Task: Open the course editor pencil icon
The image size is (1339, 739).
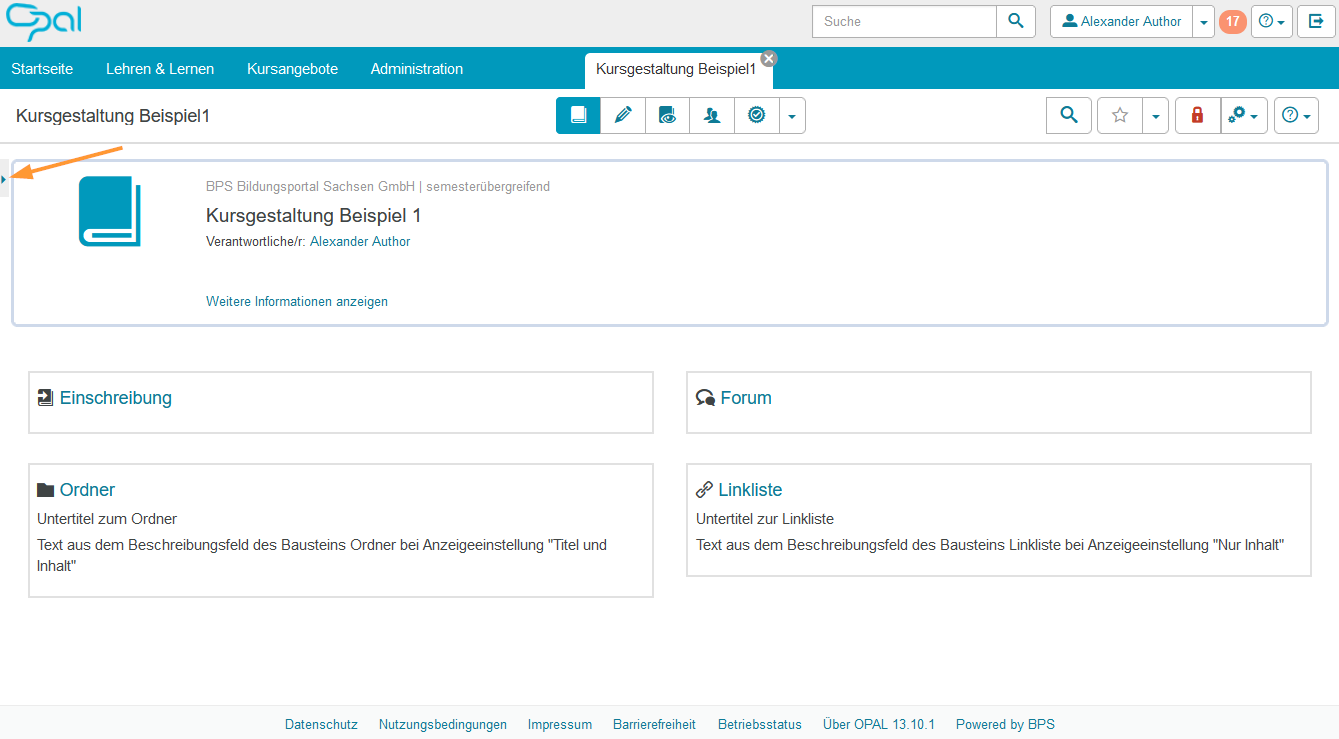Action: tap(623, 116)
